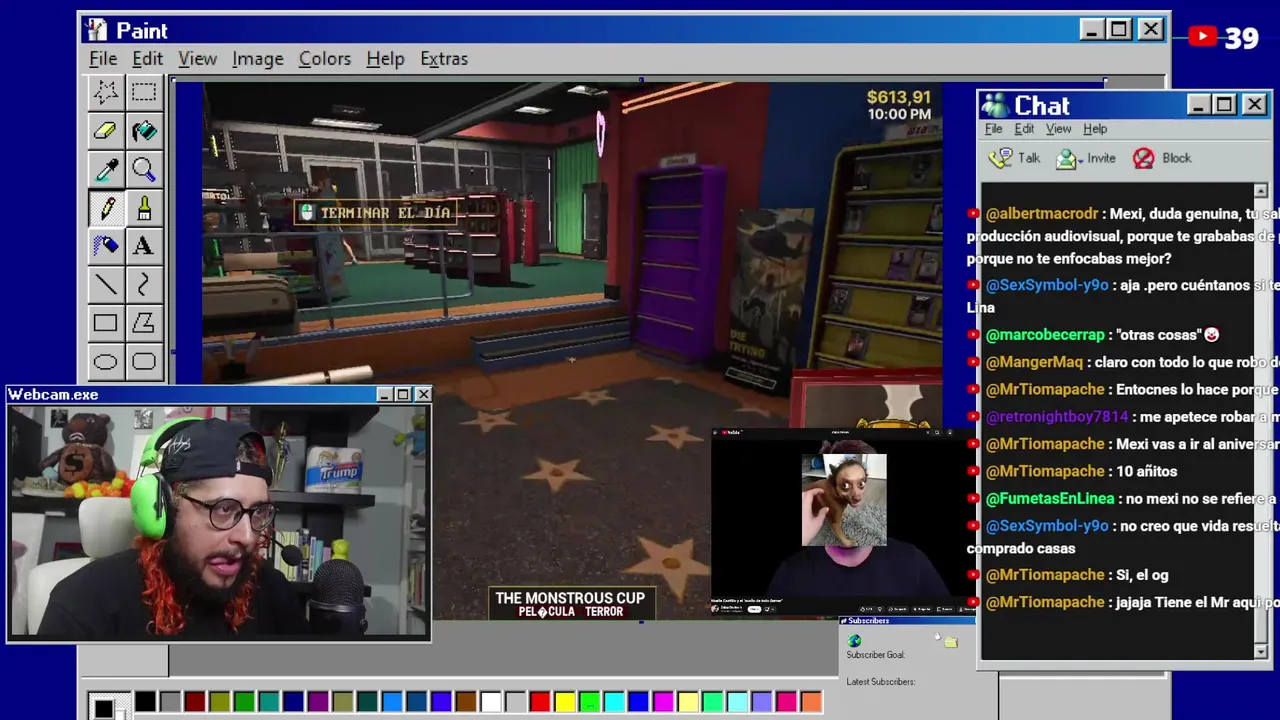Click the chat scrollbar down arrow

[x=1260, y=652]
